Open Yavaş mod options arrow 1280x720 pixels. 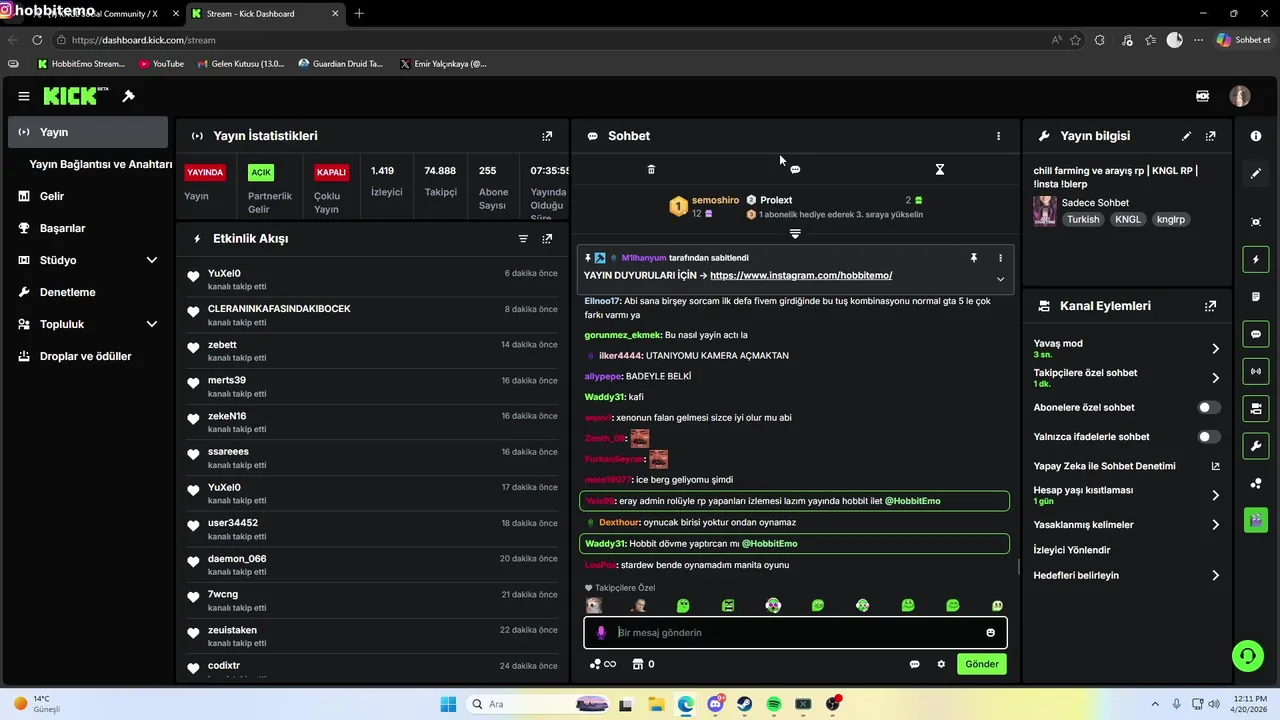(1215, 349)
